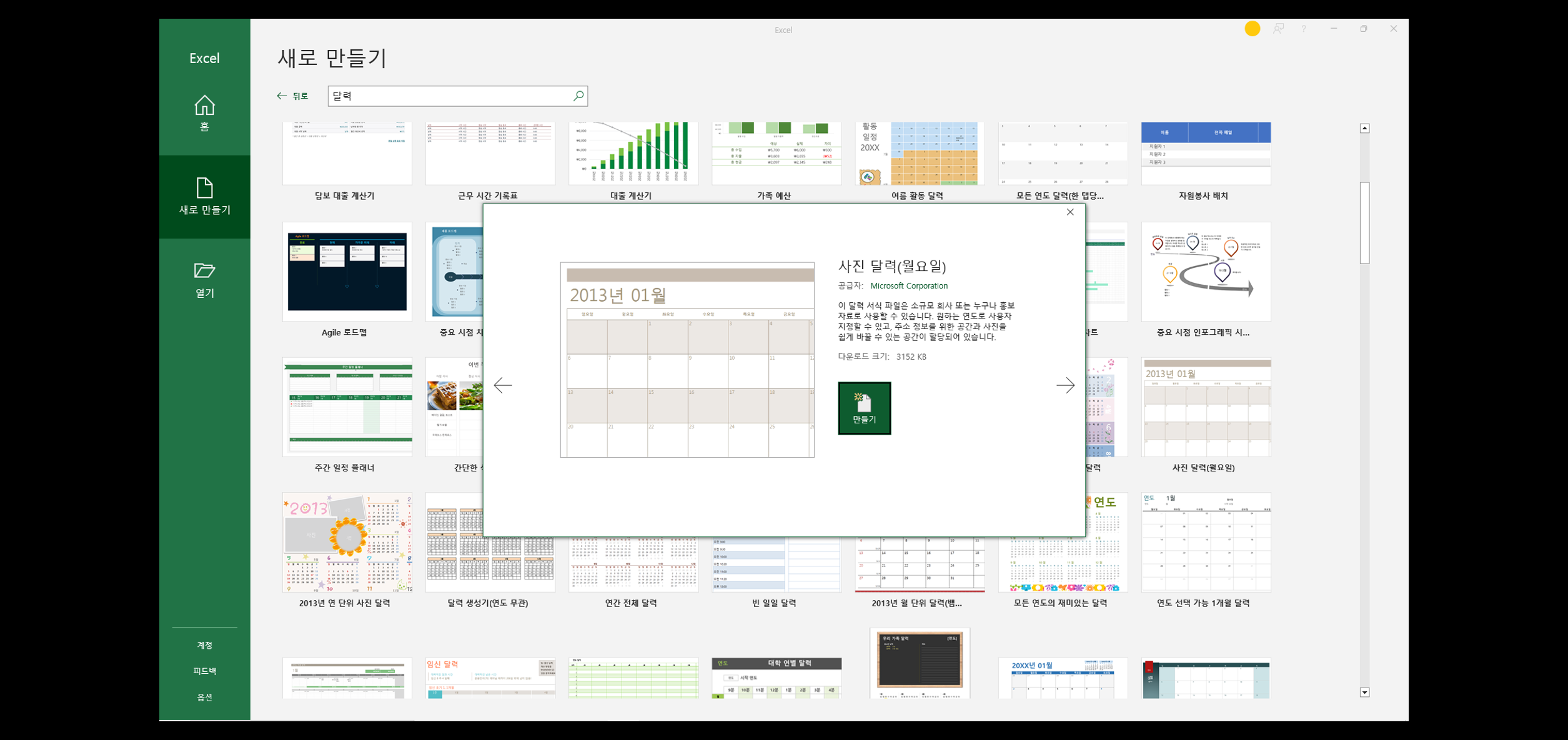The height and width of the screenshot is (740, 1568).
Task: Select the Agile 로드맵 template thumbnail
Action: pos(347,272)
